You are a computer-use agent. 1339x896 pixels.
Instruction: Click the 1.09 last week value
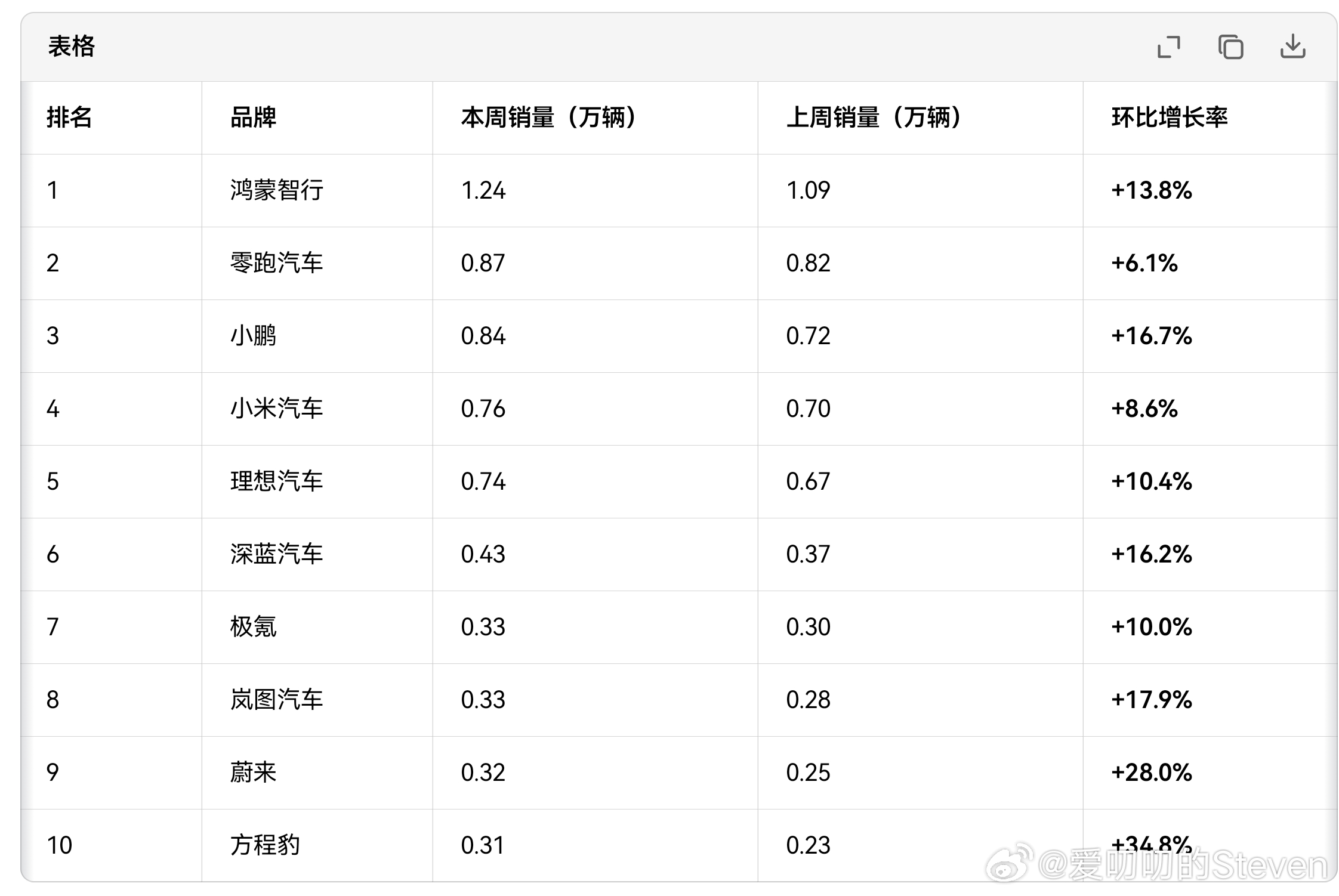(809, 190)
